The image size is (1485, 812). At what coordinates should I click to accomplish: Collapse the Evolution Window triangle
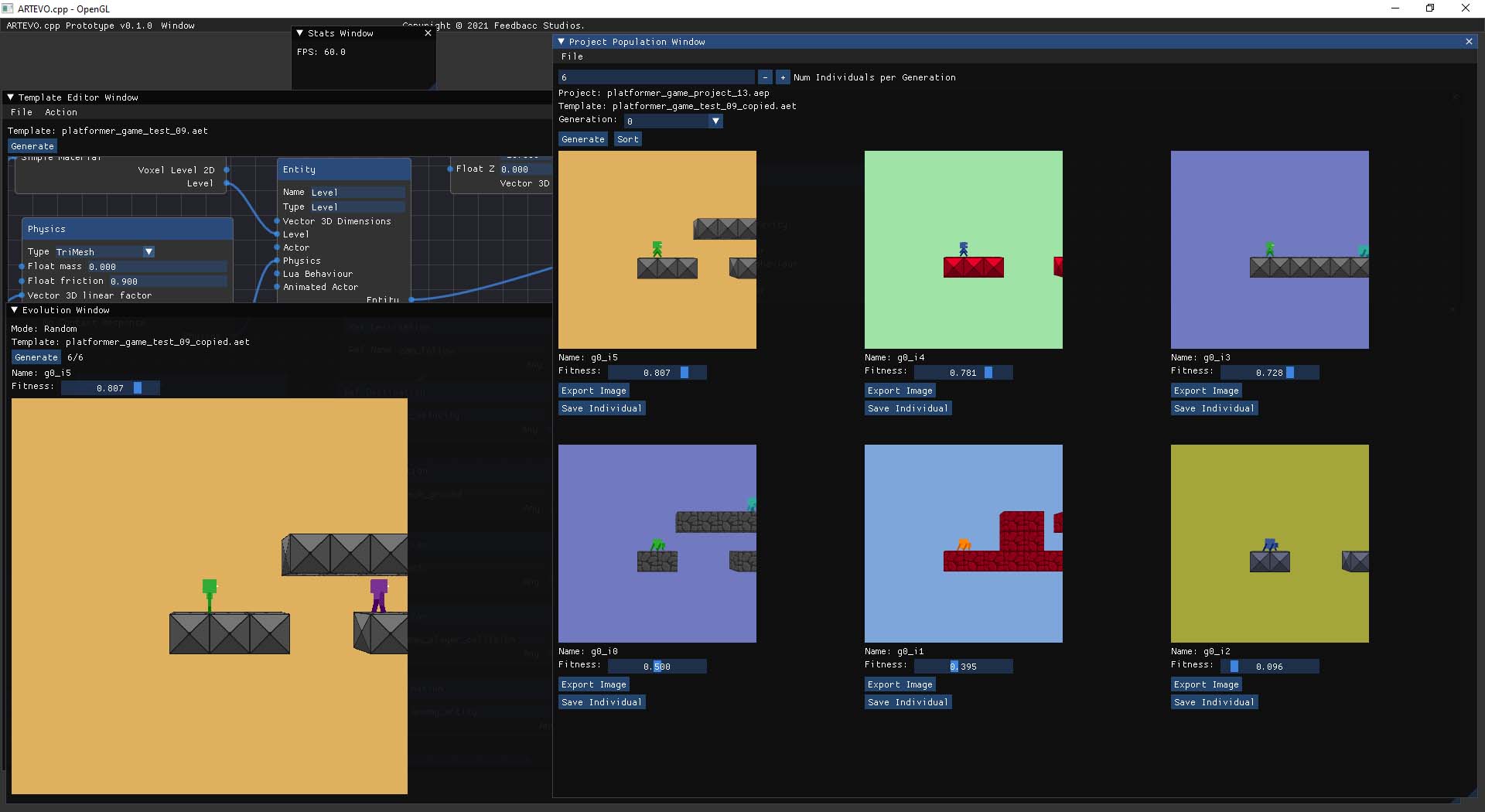point(14,310)
